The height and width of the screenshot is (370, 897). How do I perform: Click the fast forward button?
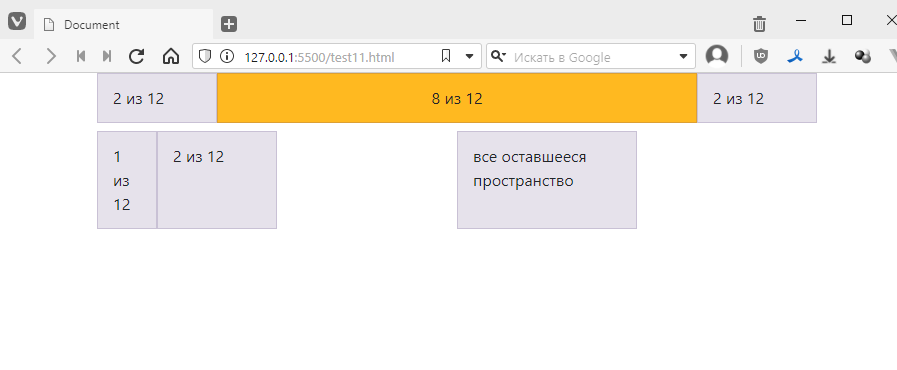106,56
